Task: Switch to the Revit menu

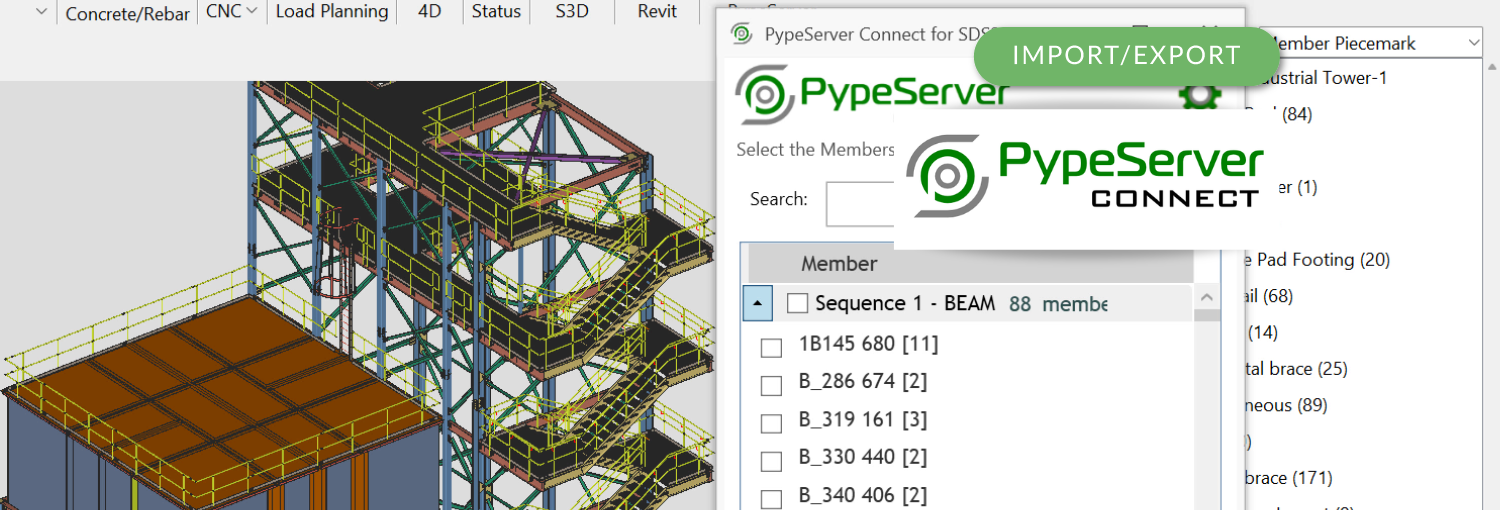Action: [657, 12]
